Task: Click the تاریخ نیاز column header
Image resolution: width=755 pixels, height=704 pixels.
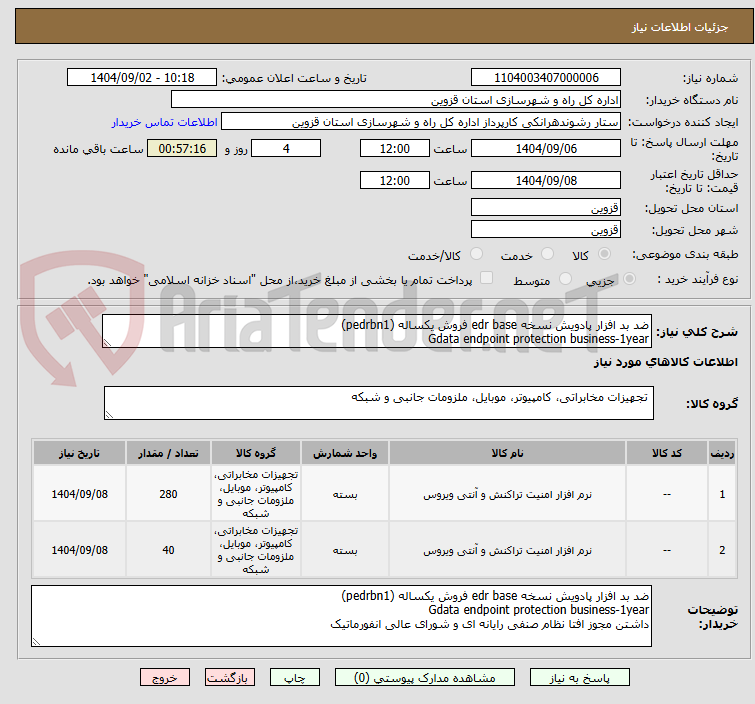Action: pos(79,453)
